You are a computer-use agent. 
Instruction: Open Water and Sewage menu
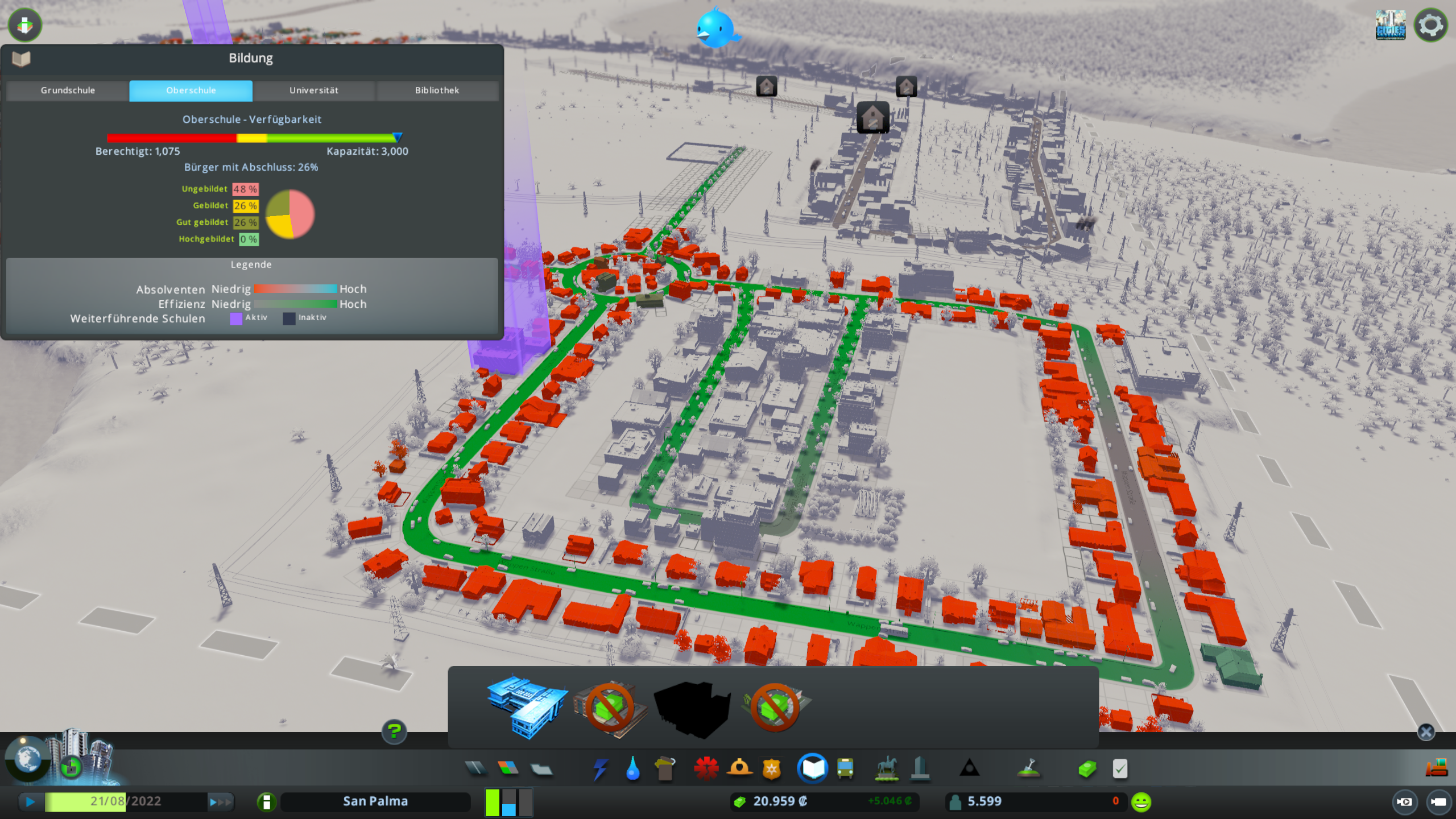(632, 768)
